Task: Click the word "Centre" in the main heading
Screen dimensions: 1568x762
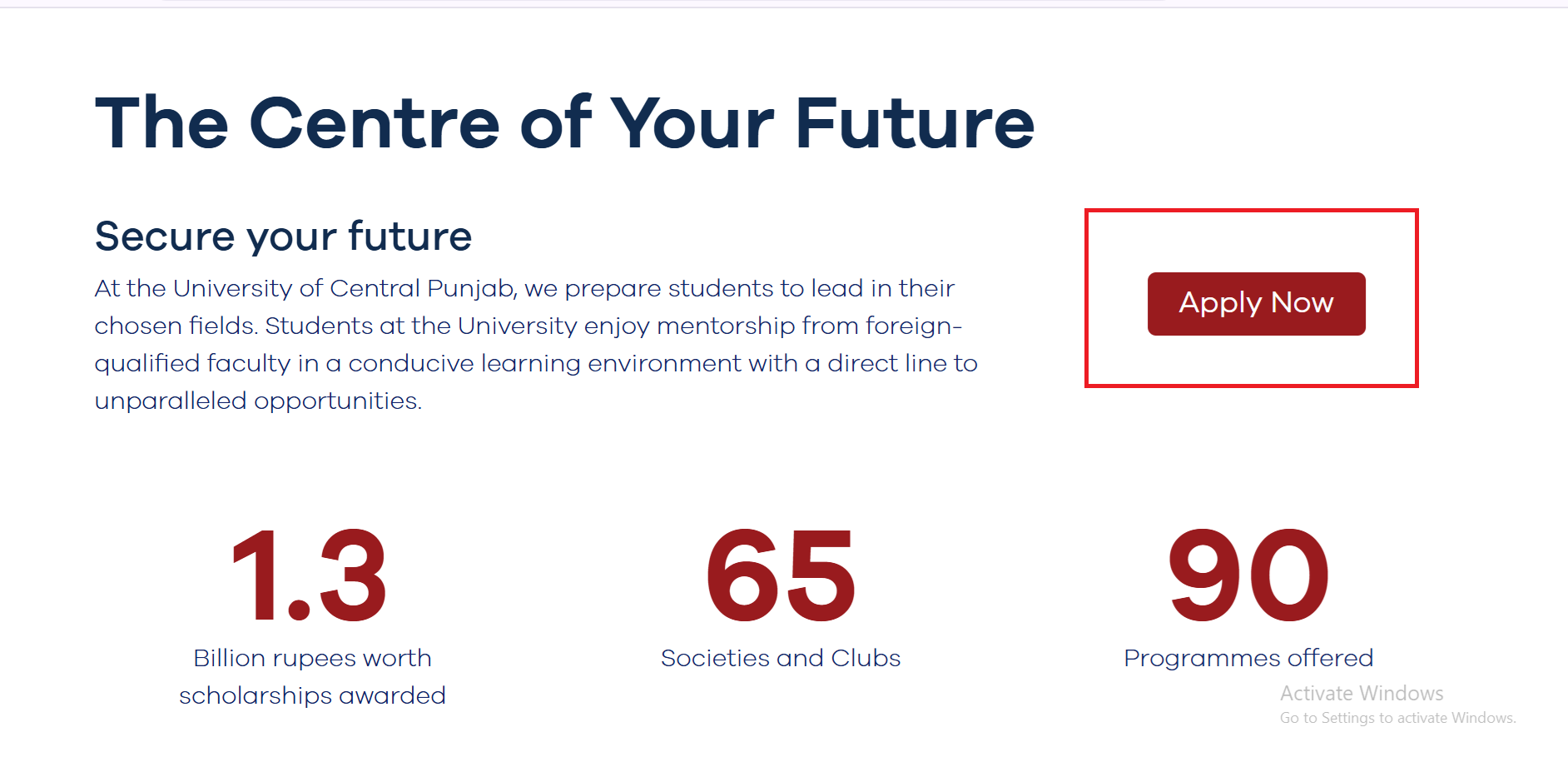Action: [375, 123]
